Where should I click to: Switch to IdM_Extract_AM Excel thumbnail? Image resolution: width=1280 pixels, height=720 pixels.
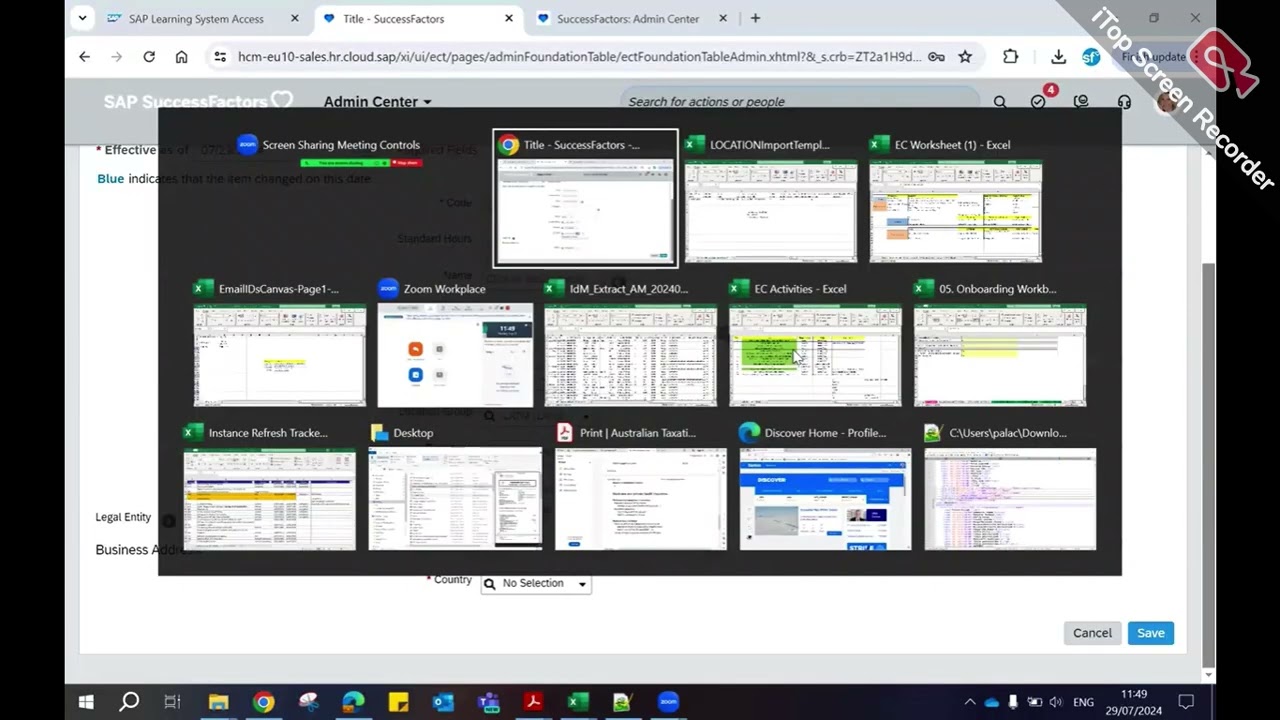point(630,343)
